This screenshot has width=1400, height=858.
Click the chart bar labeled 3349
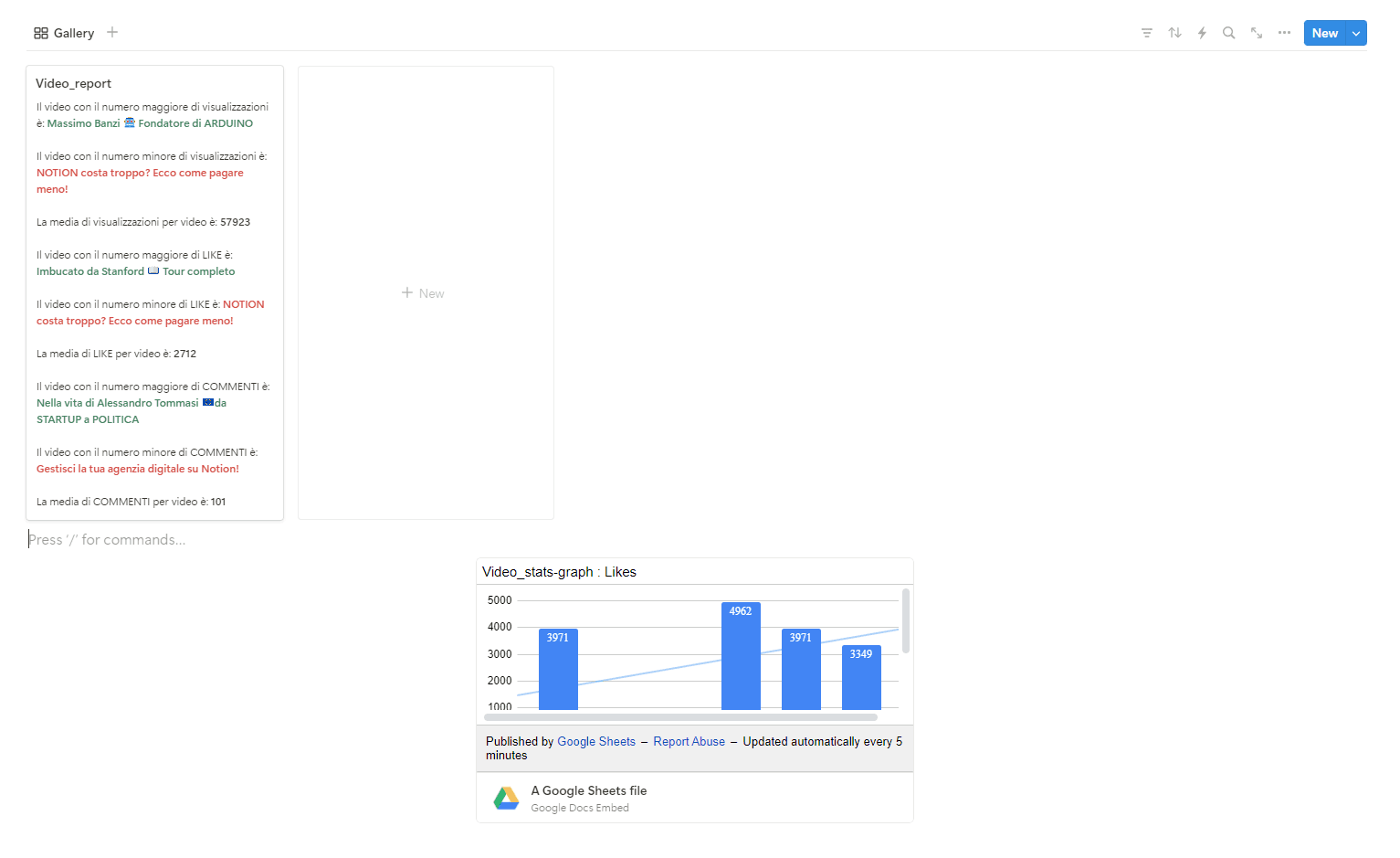(861, 677)
